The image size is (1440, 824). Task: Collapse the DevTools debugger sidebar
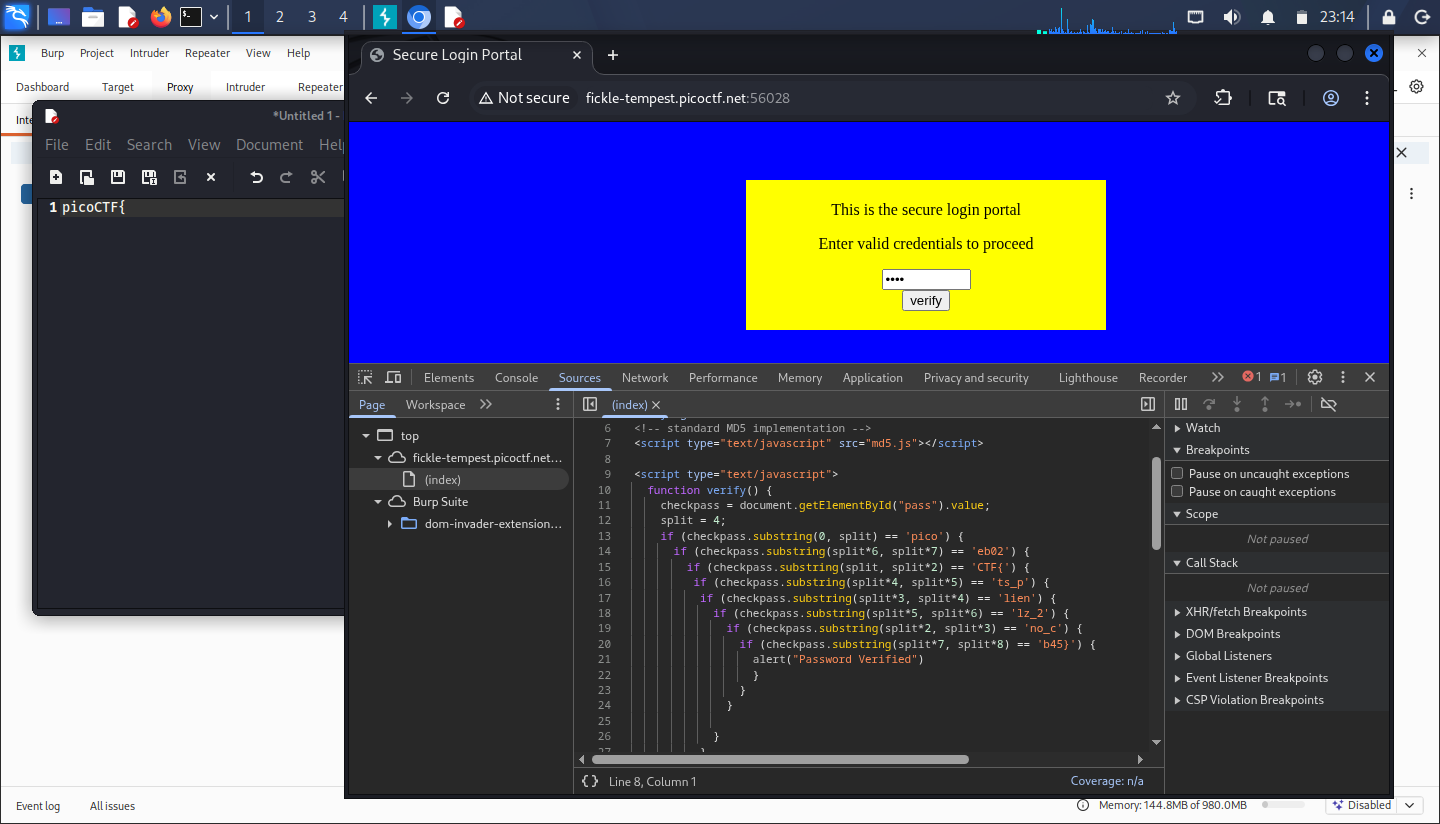tap(1148, 404)
